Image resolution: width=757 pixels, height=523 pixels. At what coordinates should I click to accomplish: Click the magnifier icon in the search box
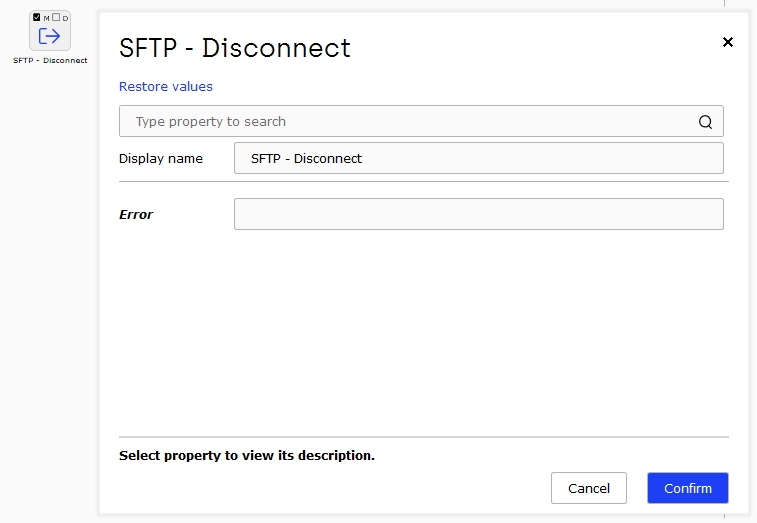pyautogui.click(x=705, y=122)
